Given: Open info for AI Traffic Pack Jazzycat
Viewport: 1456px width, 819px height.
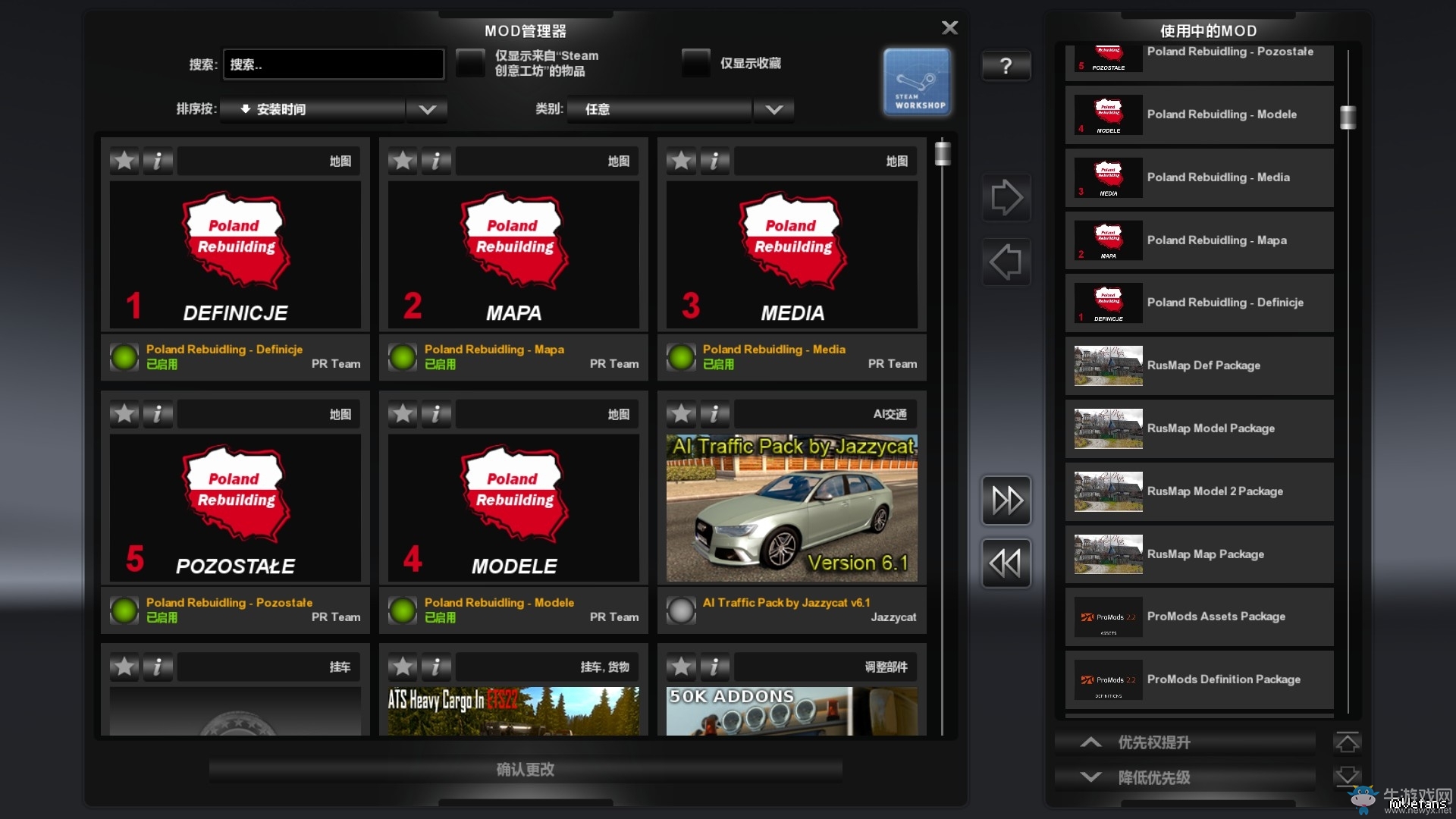Looking at the screenshot, I should (x=714, y=414).
